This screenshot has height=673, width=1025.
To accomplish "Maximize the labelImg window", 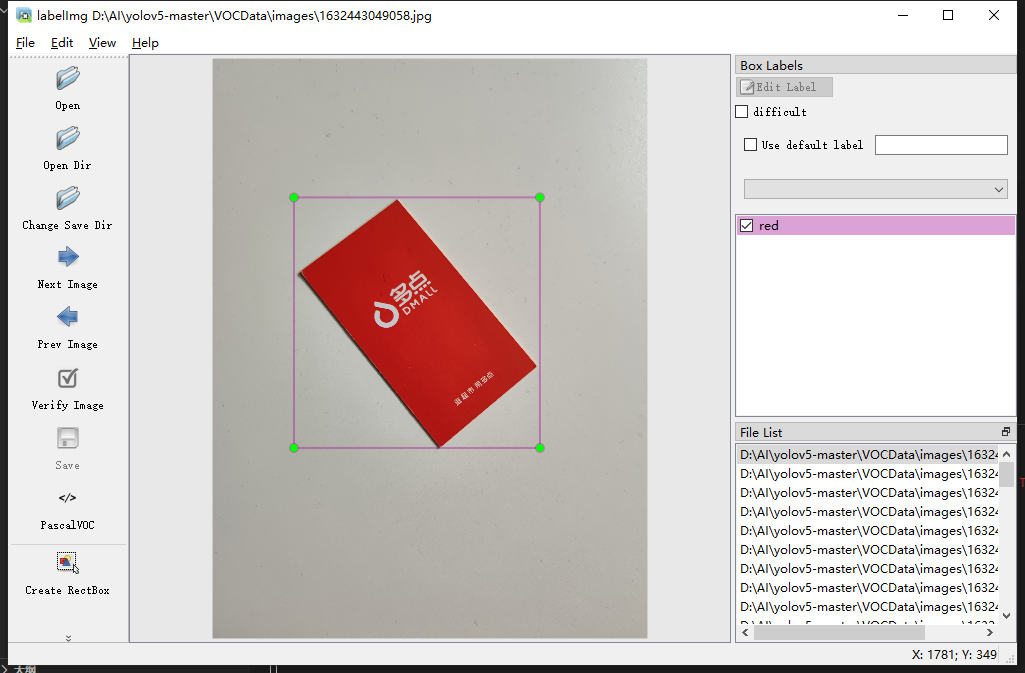I will pyautogui.click(x=948, y=15).
